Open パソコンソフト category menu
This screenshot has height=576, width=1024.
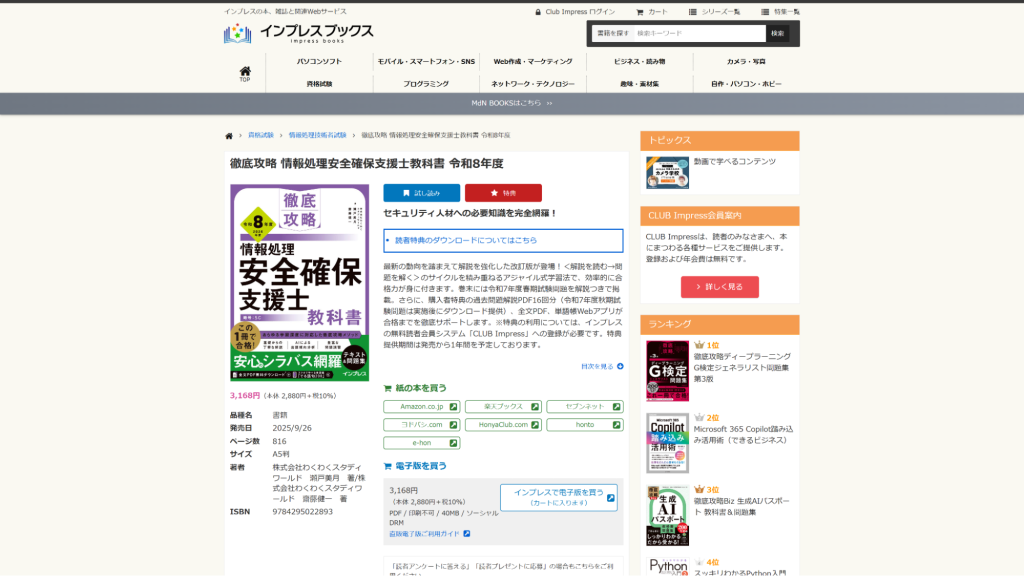point(319,61)
